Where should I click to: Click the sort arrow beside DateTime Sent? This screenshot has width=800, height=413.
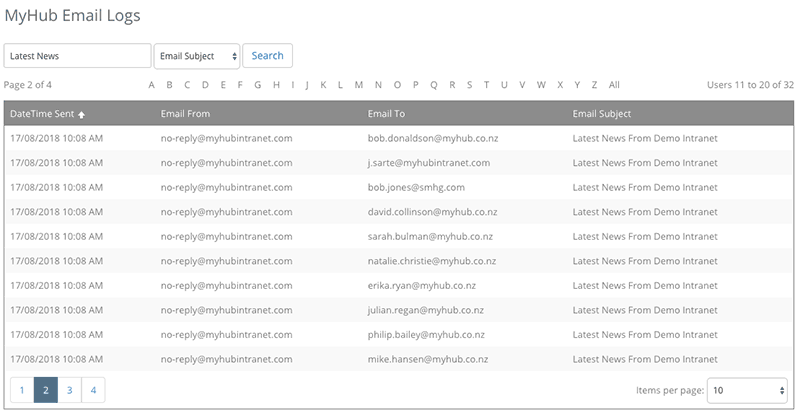click(81, 114)
